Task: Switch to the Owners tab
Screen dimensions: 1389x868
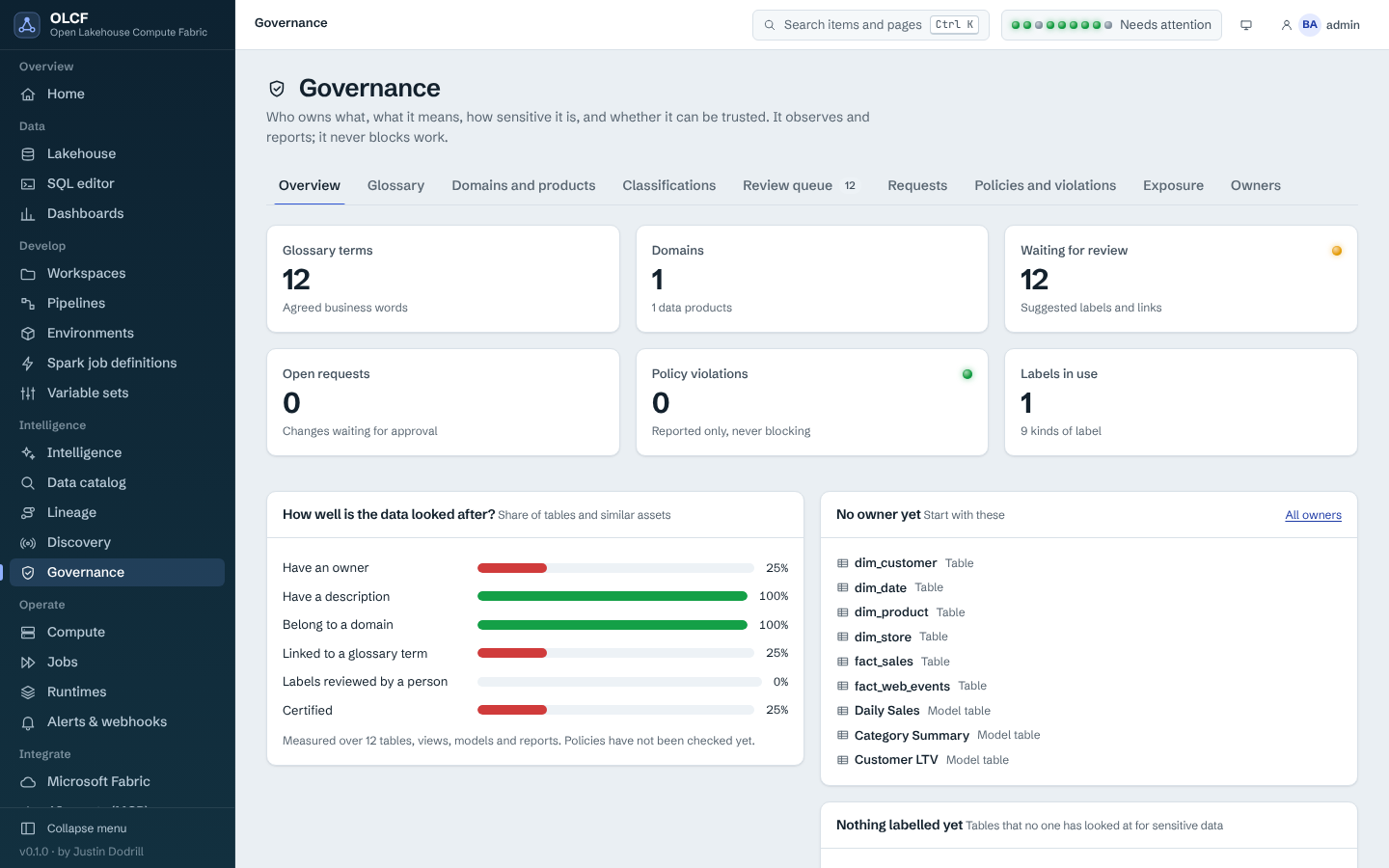Action: pos(1256,185)
